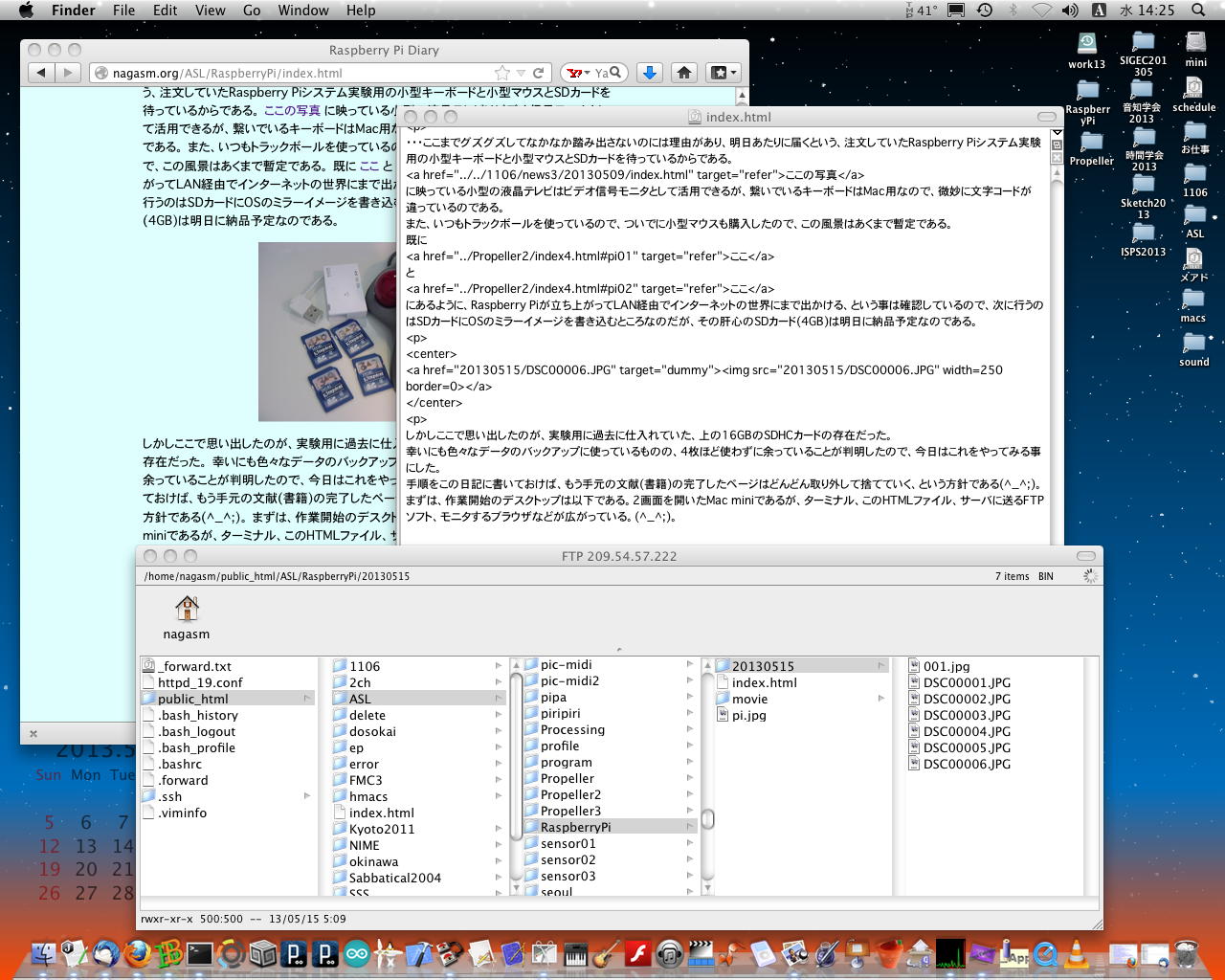This screenshot has height=980, width=1225.
Task: Go to the Firefox home page icon
Action: [684, 73]
